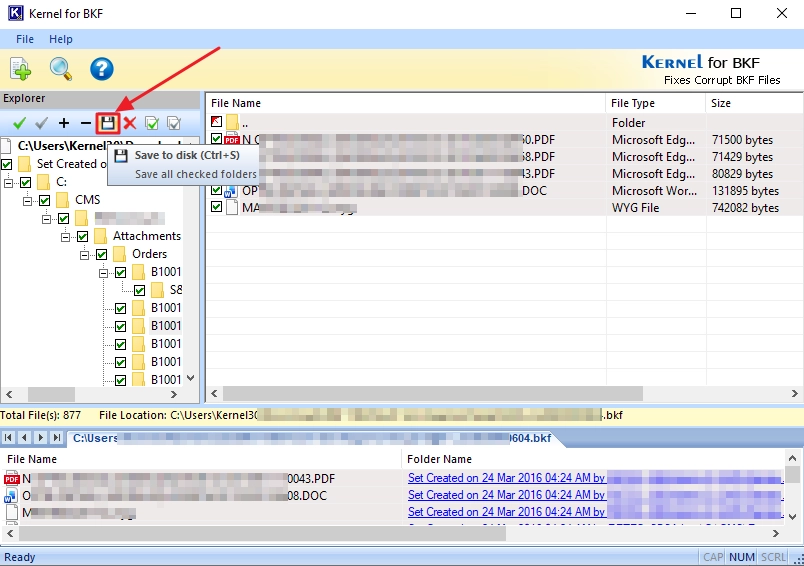Select the open .bkf file tab
Viewport: 804px width, 566px height.
[312, 438]
